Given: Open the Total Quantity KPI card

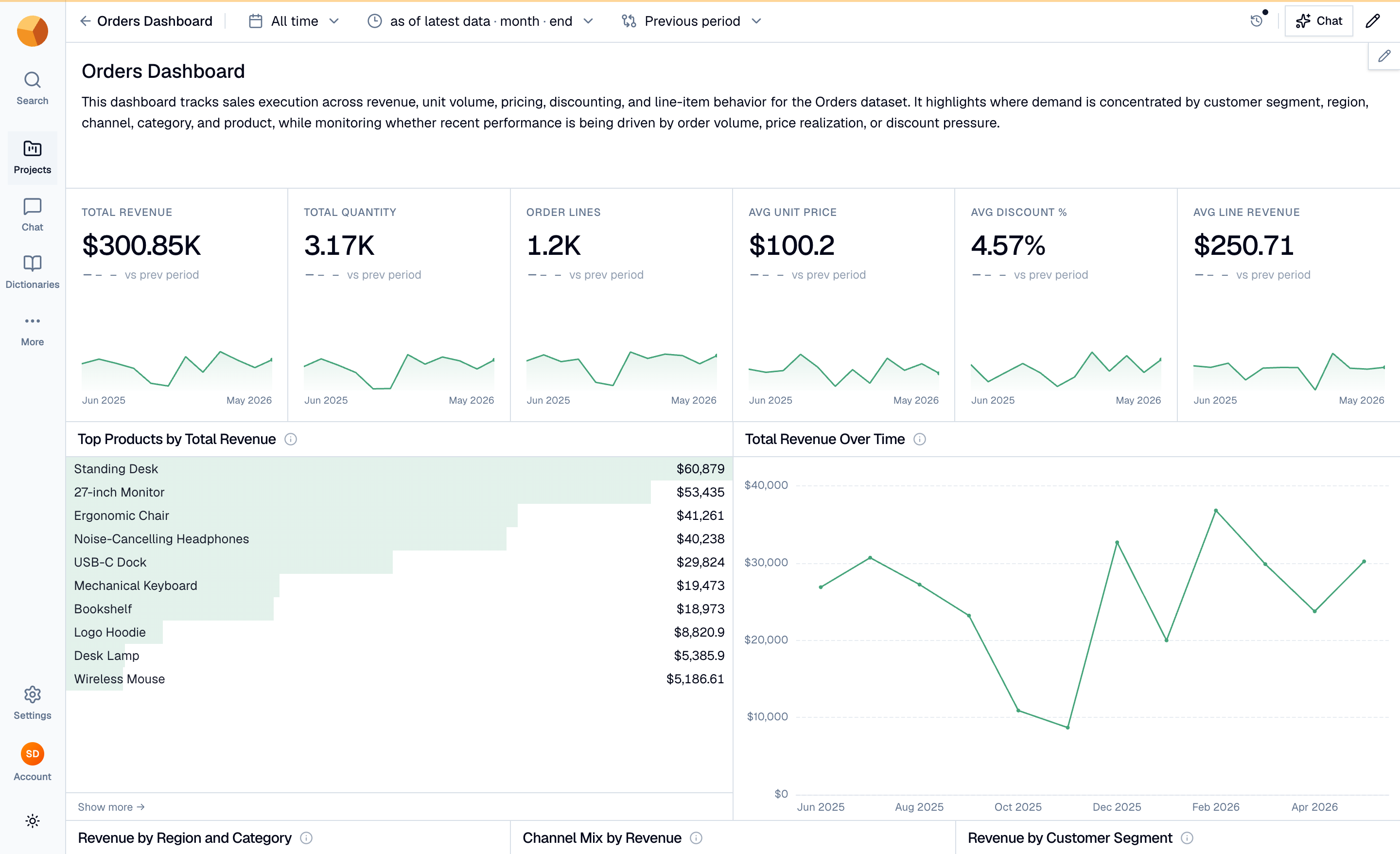Looking at the screenshot, I should tap(399, 305).
